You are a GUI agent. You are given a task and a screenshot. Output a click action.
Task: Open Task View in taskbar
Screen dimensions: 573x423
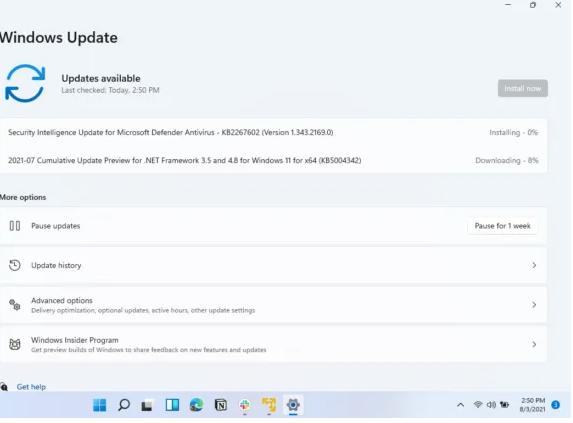pos(147,405)
